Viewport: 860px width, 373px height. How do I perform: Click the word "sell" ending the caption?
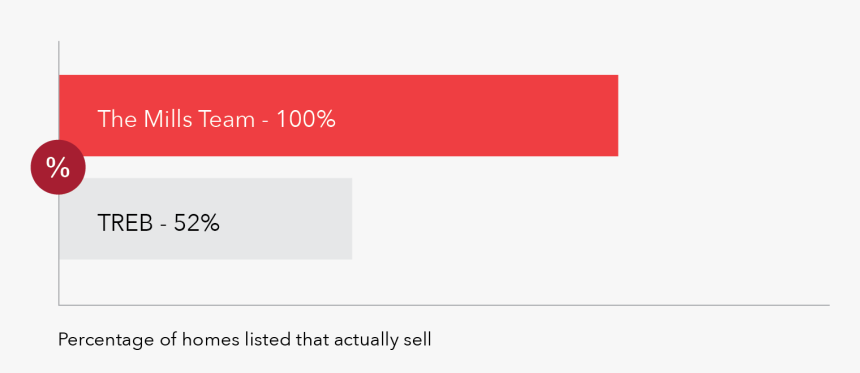[418, 340]
